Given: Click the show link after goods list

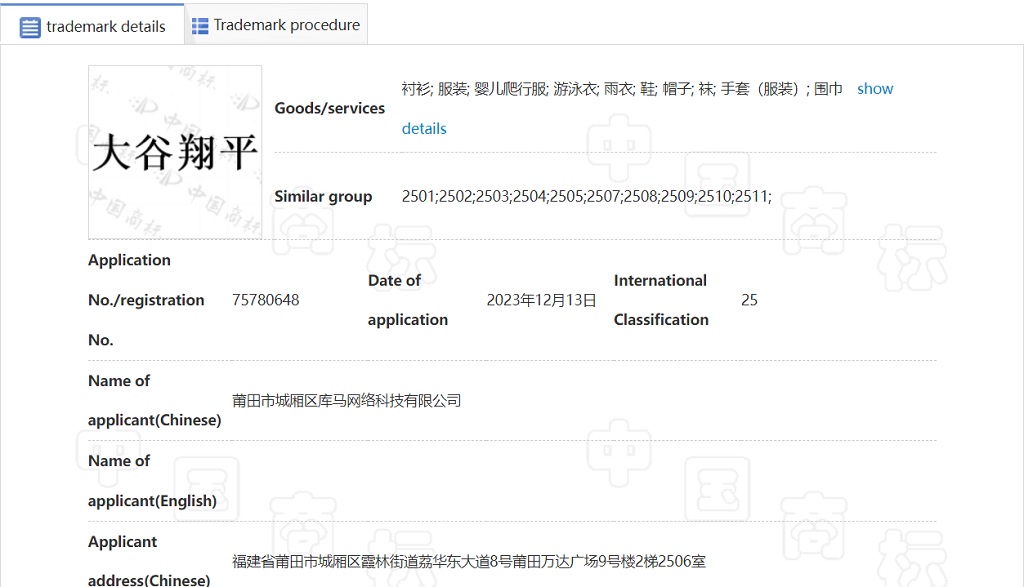Looking at the screenshot, I should click(x=874, y=89).
